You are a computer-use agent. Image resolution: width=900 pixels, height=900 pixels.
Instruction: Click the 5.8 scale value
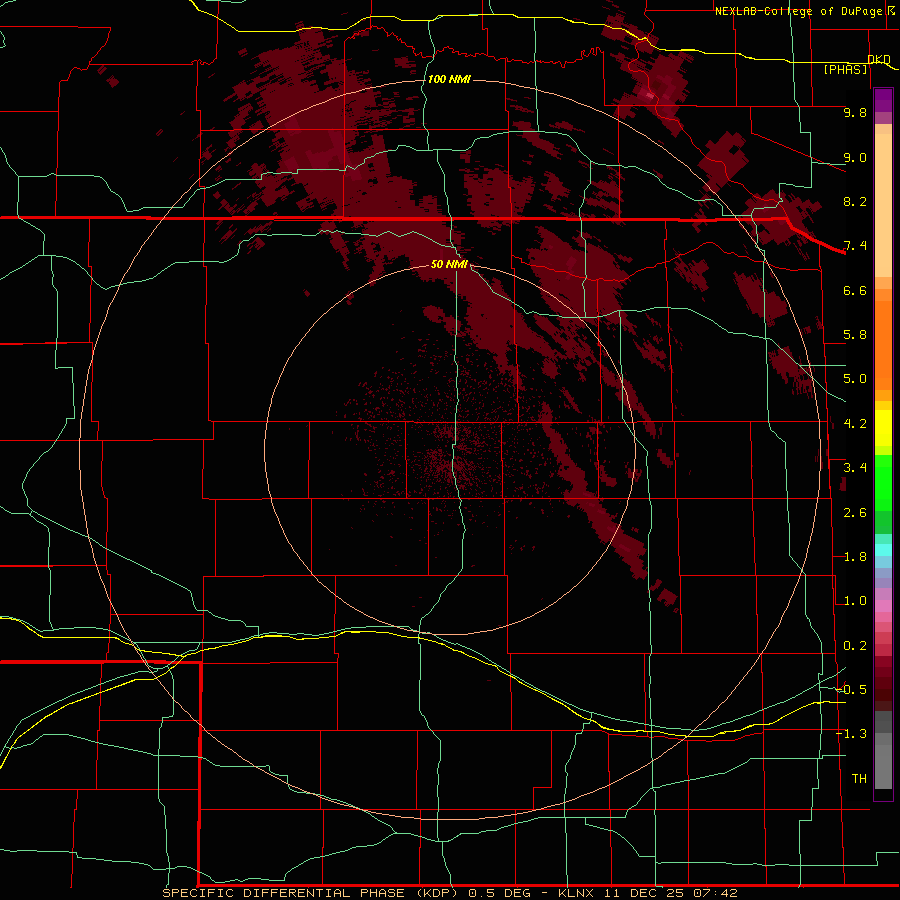855,335
